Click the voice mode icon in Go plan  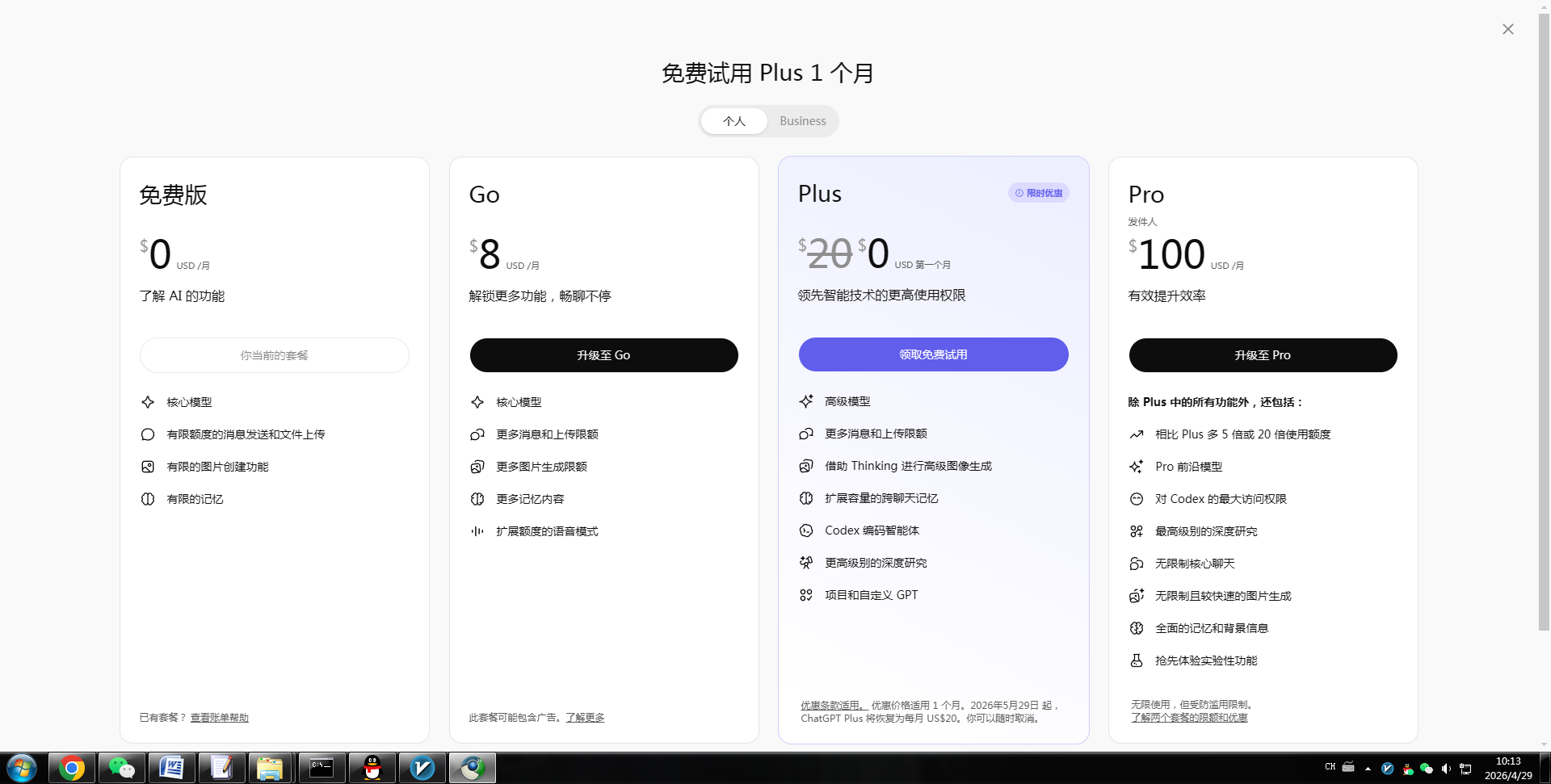(x=477, y=531)
